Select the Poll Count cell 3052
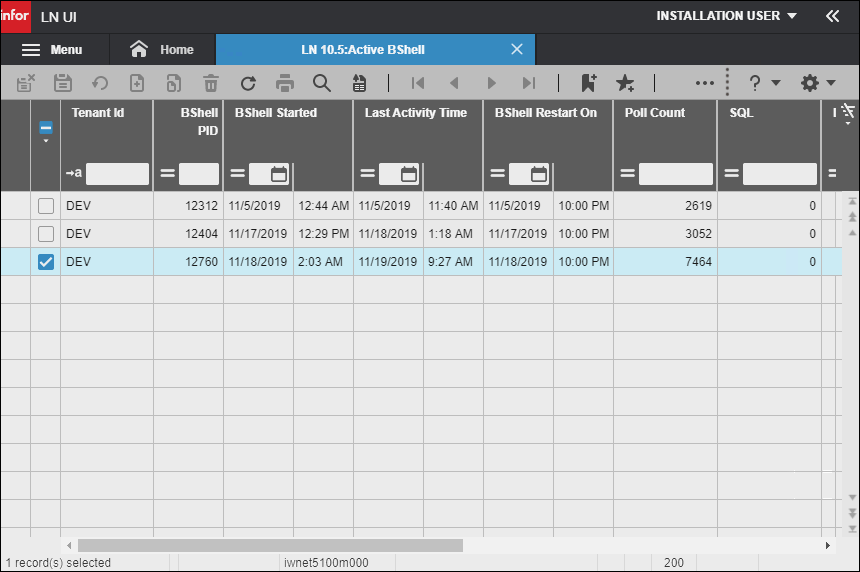The height and width of the screenshot is (572, 860). [665, 234]
